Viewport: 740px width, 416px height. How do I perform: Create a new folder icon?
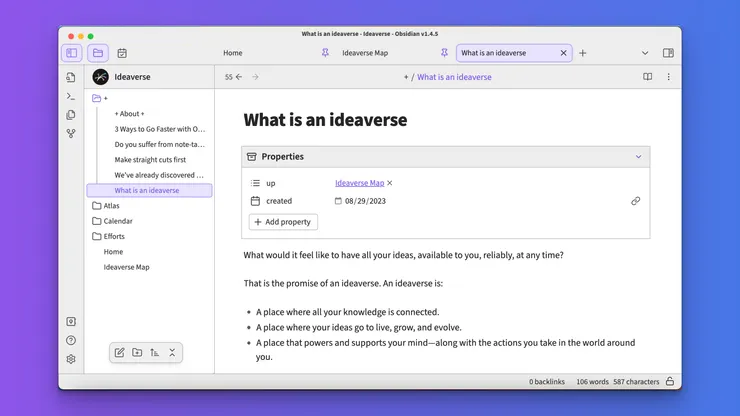pyautogui.click(x=137, y=353)
